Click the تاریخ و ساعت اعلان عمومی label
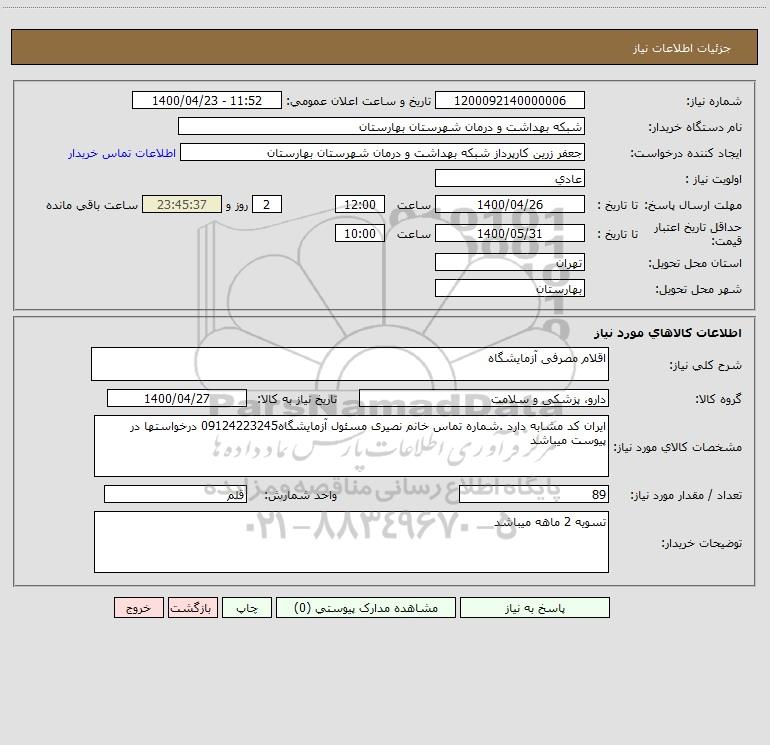This screenshot has width=770, height=745. tap(359, 102)
